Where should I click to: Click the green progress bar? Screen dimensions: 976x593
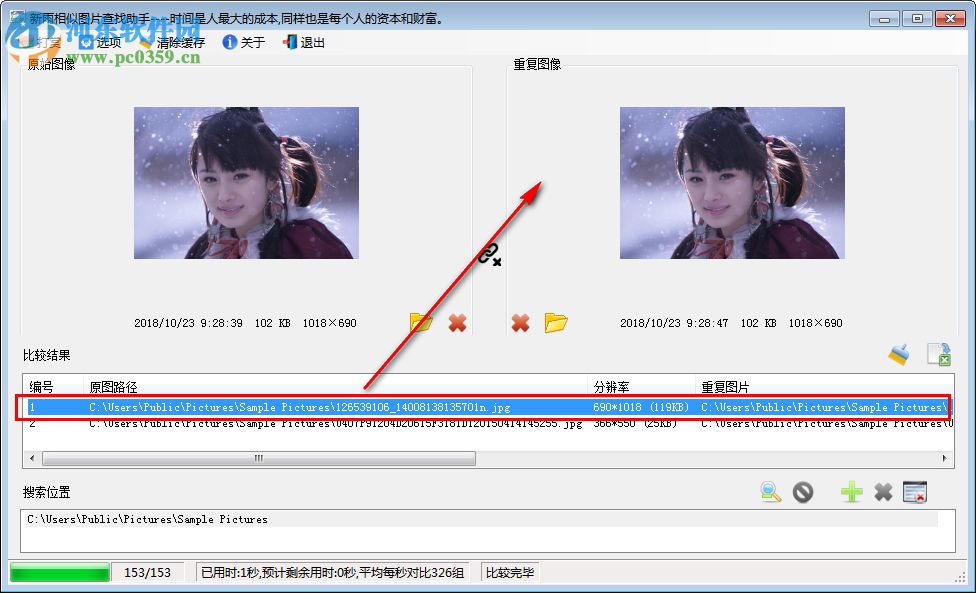58,571
